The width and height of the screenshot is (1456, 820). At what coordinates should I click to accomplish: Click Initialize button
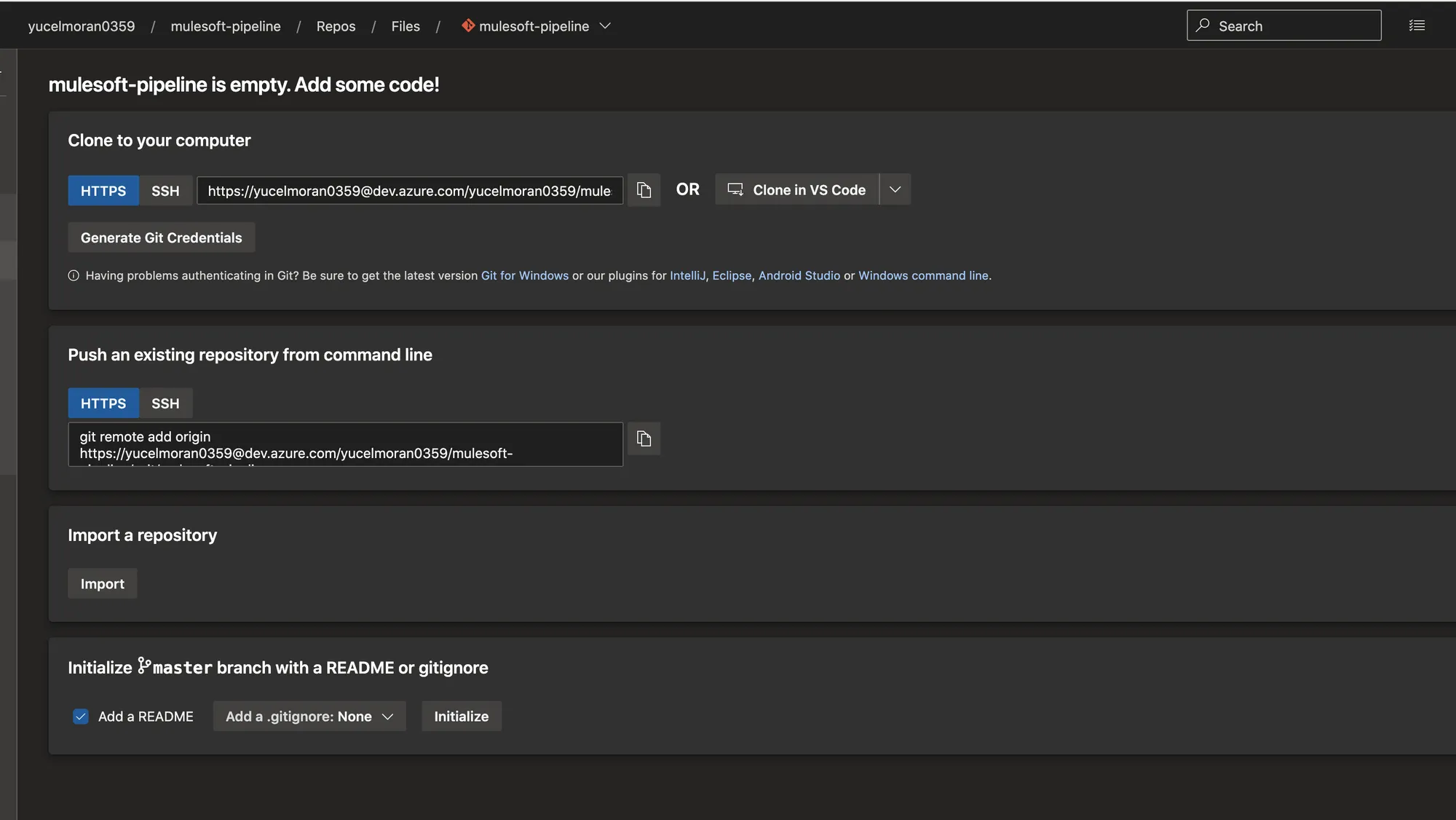pyautogui.click(x=462, y=717)
